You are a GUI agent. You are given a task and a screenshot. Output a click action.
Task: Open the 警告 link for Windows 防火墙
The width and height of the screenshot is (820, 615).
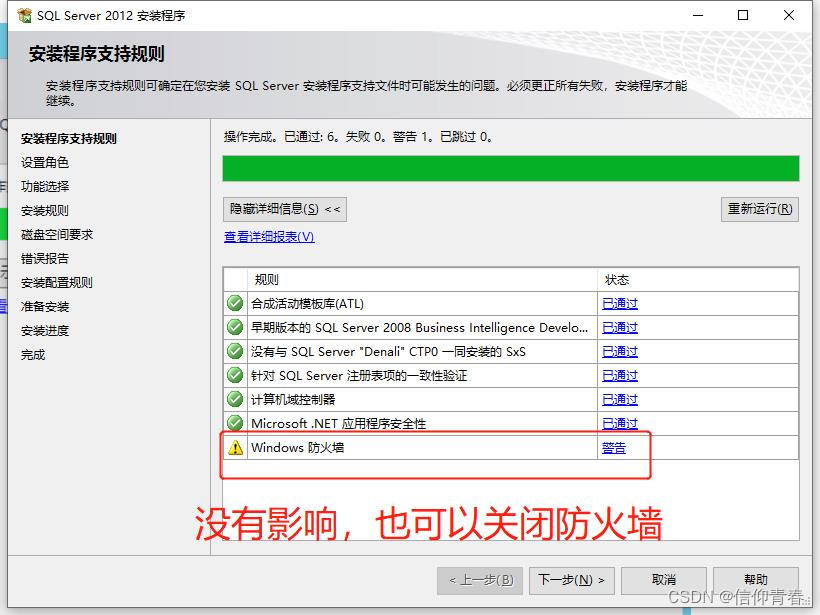(x=613, y=448)
